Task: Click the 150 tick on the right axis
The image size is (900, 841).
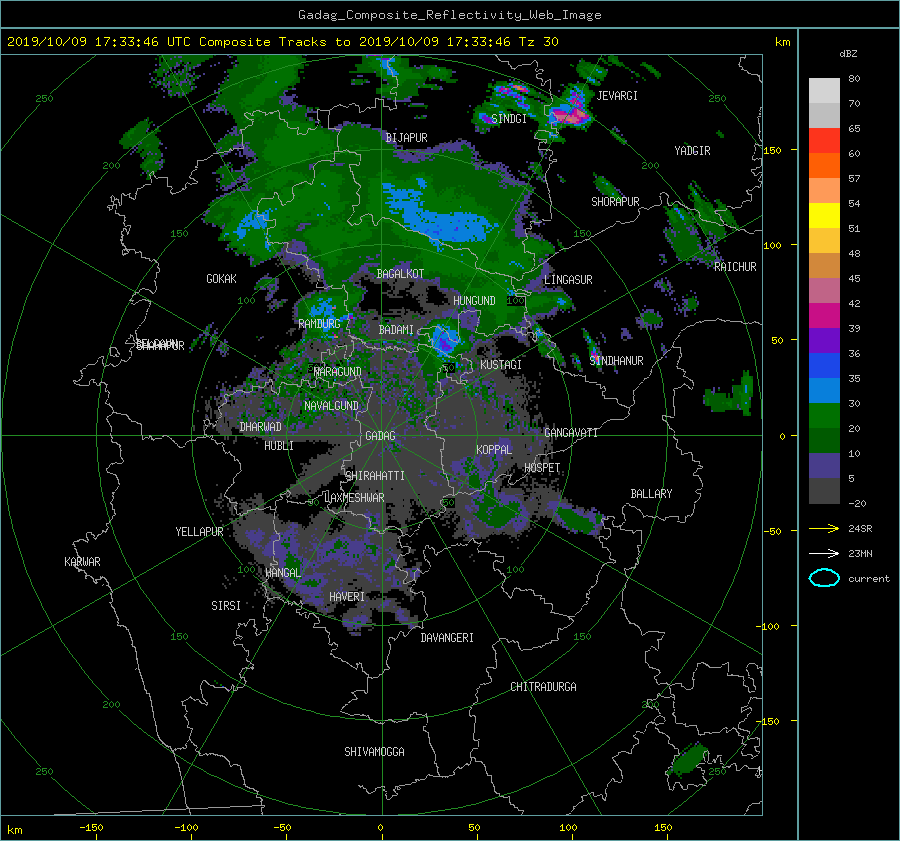Action: coord(773,150)
